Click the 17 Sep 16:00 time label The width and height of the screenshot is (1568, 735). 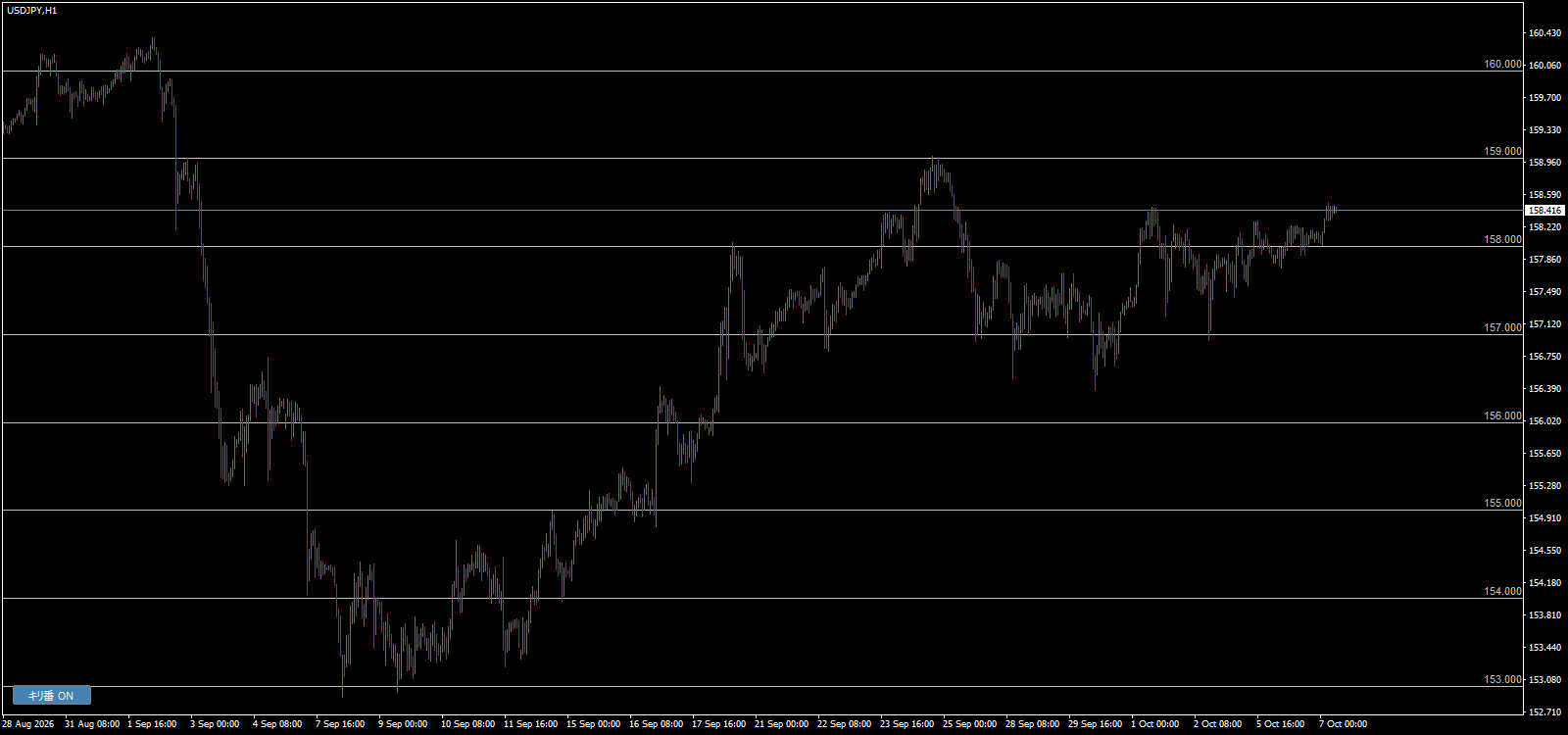click(x=718, y=724)
